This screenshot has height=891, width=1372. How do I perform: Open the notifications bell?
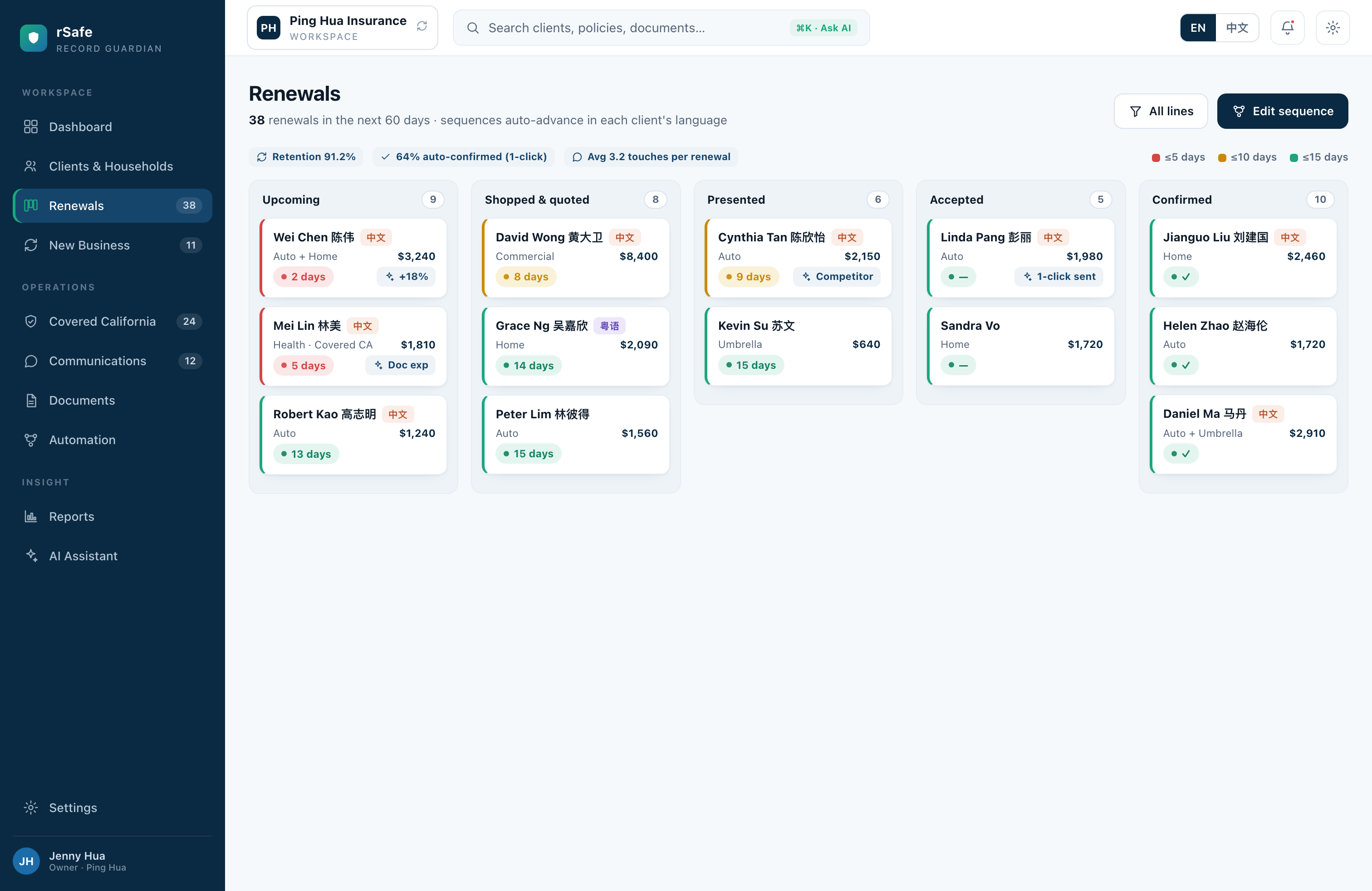(1287, 28)
